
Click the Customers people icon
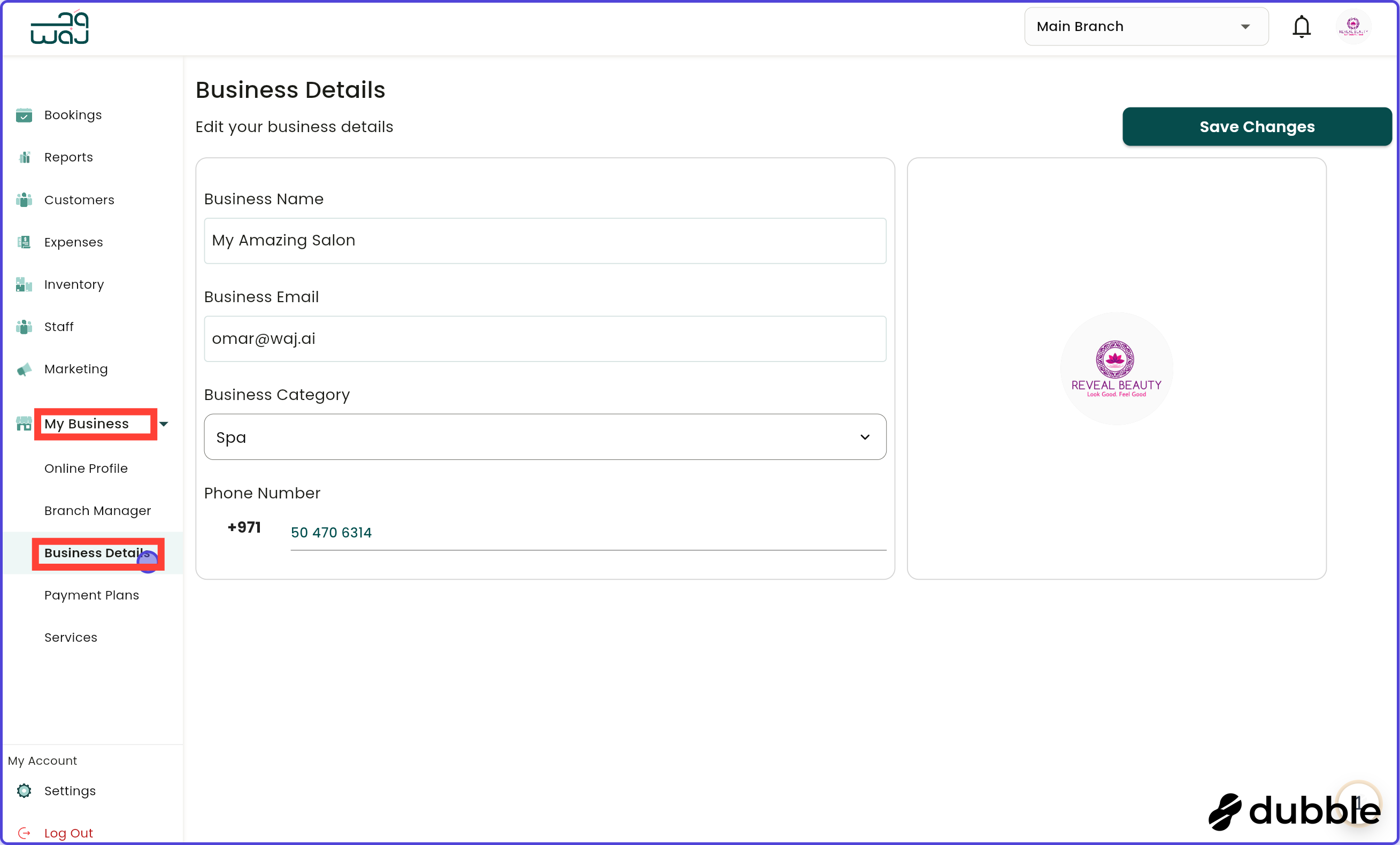pos(24,199)
